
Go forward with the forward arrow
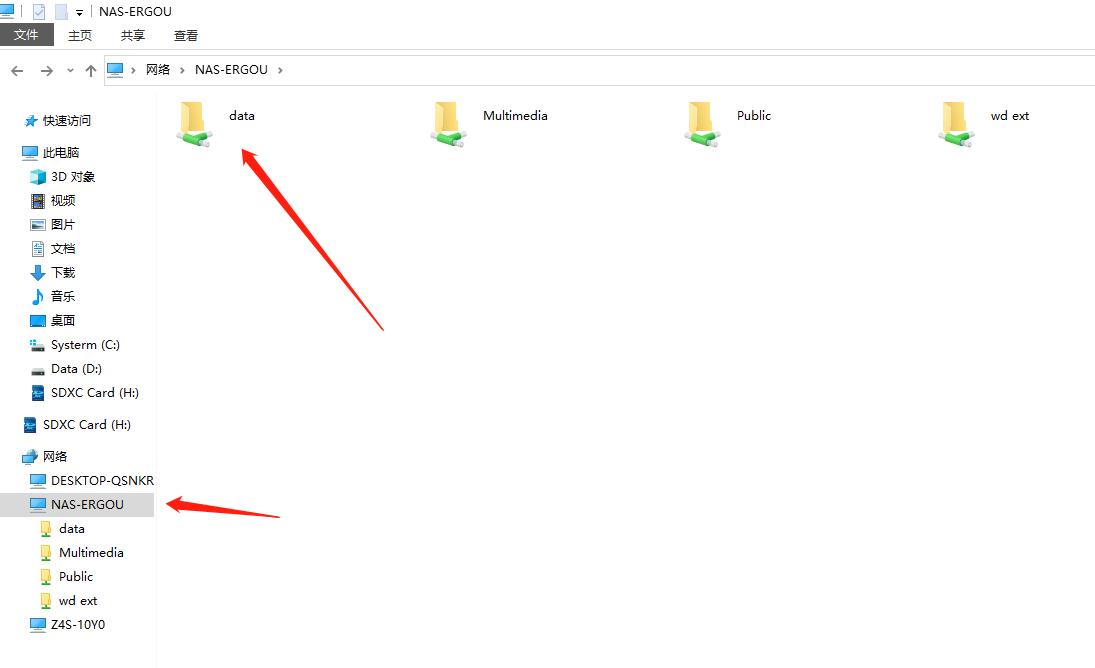pyautogui.click(x=46, y=70)
